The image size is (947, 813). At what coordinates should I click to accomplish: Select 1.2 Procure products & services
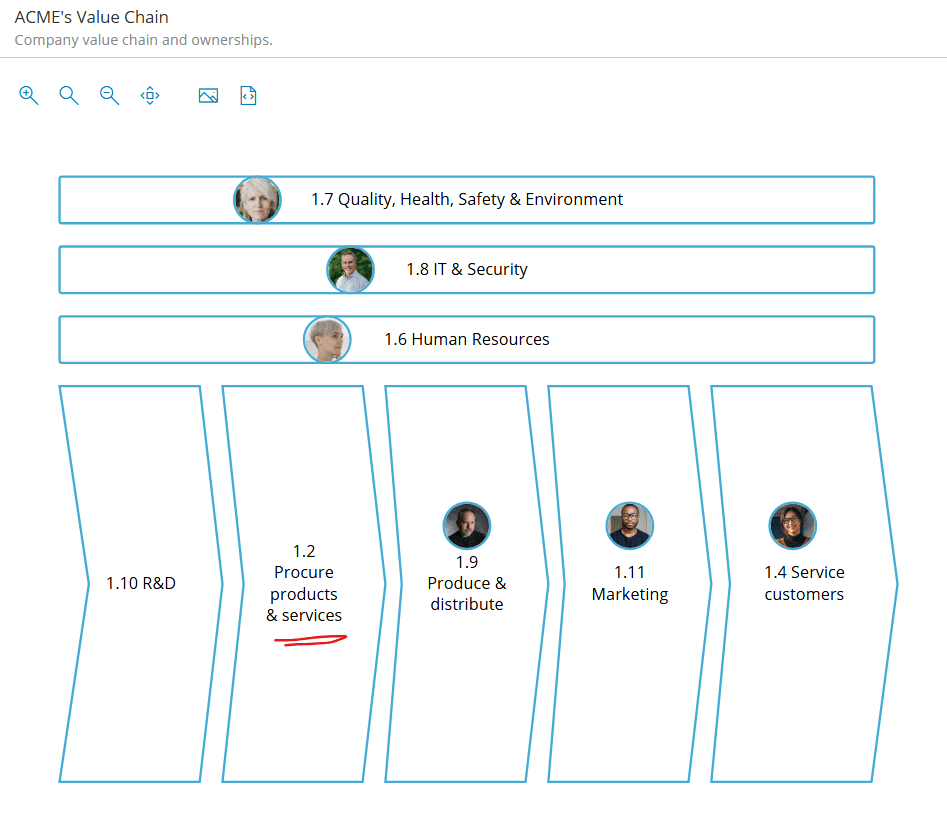(304, 583)
